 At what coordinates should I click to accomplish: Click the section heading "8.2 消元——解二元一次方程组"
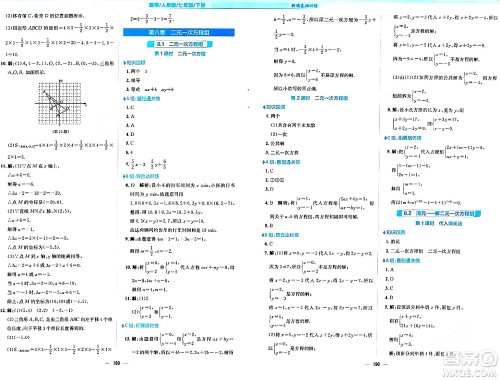[439, 213]
